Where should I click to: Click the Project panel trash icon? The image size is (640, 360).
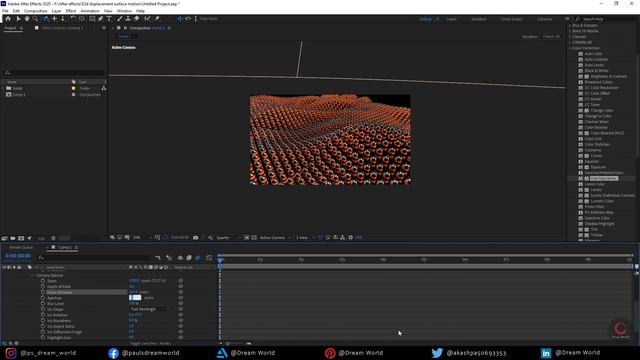(53, 238)
